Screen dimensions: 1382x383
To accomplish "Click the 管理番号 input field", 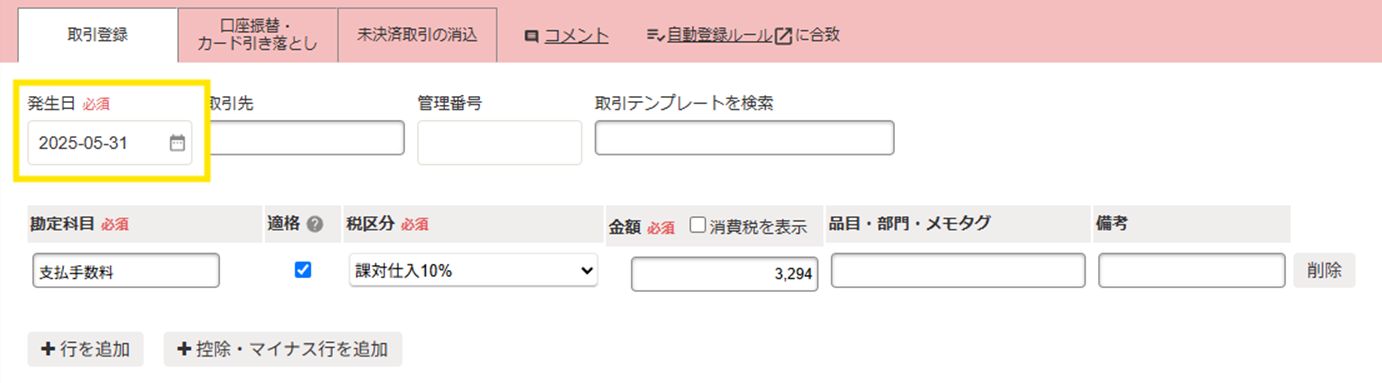I will pos(499,142).
